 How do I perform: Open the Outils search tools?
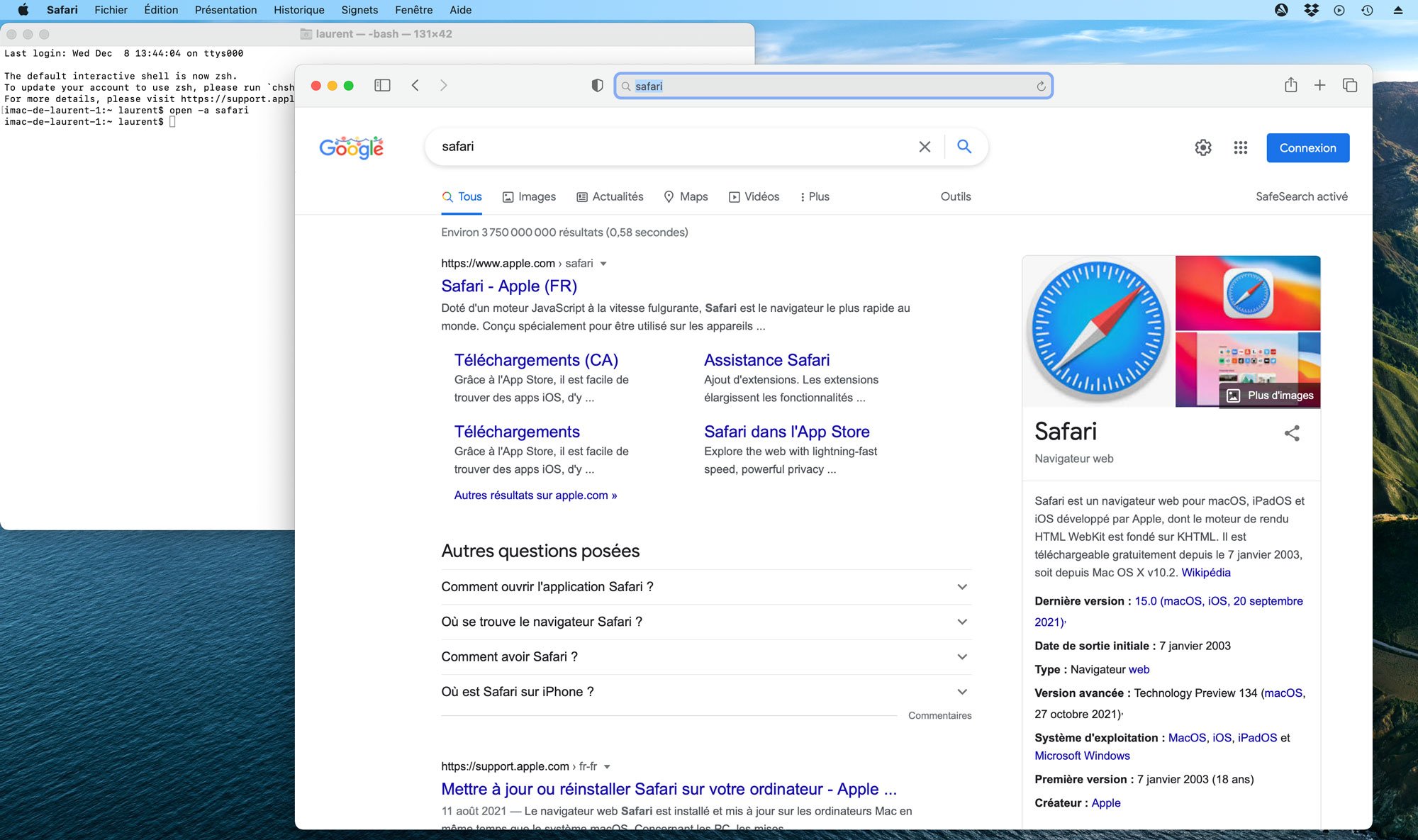[x=956, y=197]
